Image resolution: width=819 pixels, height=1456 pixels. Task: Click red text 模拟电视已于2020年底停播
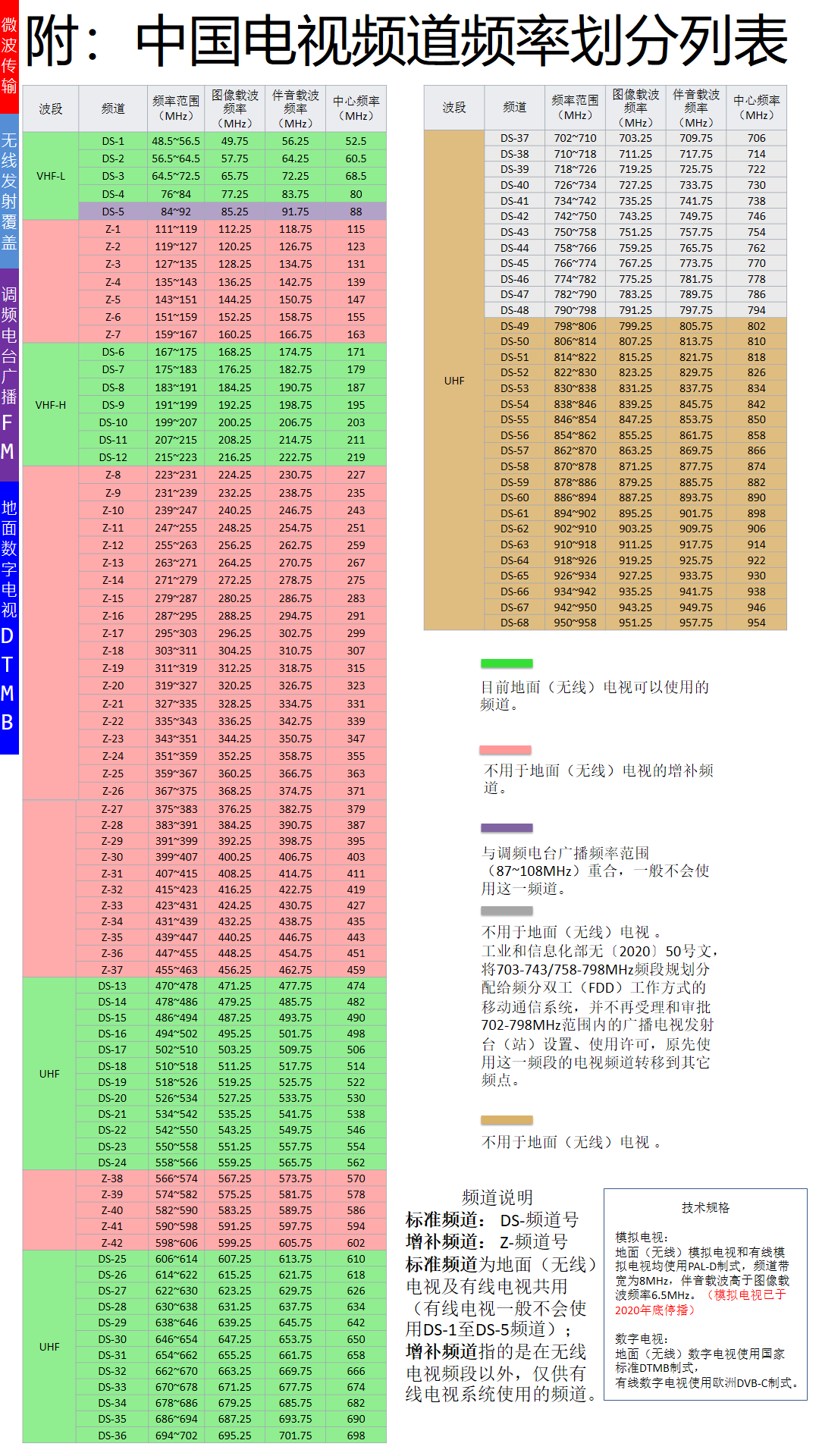point(701,1303)
